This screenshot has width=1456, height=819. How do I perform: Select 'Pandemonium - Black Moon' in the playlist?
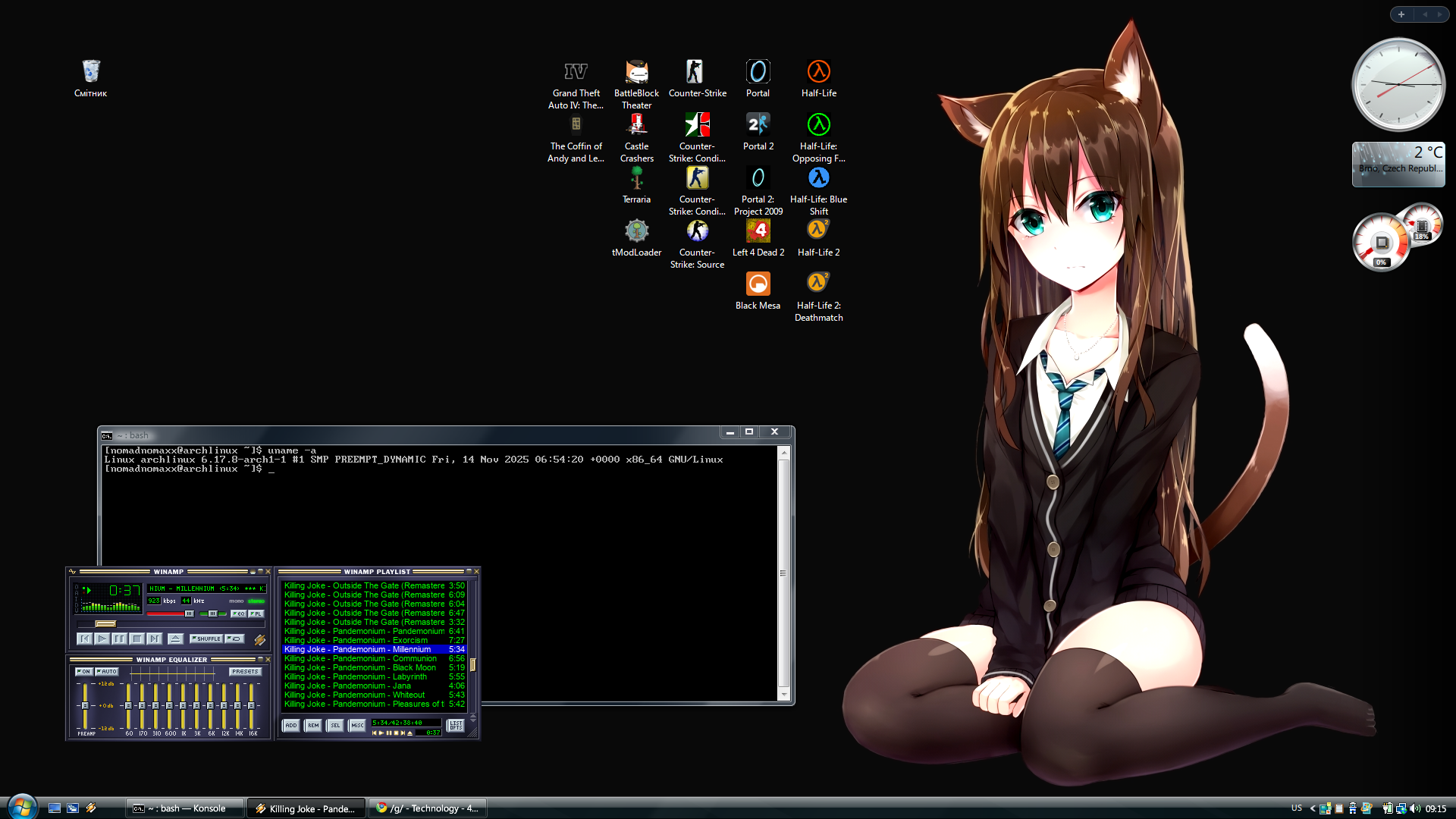[364, 668]
